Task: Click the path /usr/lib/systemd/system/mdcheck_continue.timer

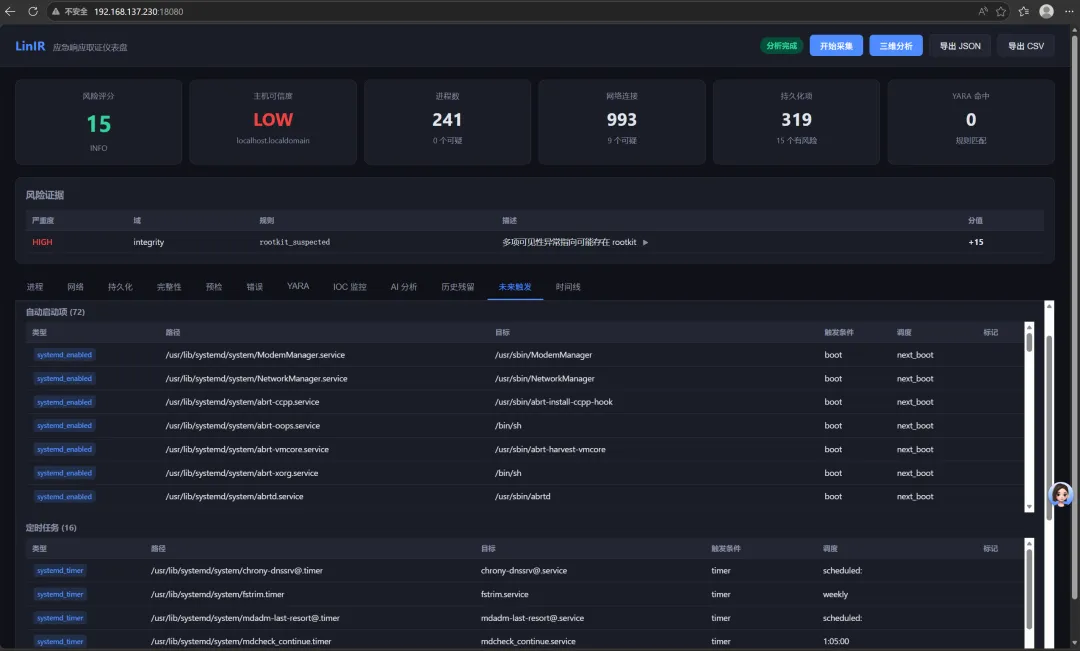Action: tap(241, 641)
